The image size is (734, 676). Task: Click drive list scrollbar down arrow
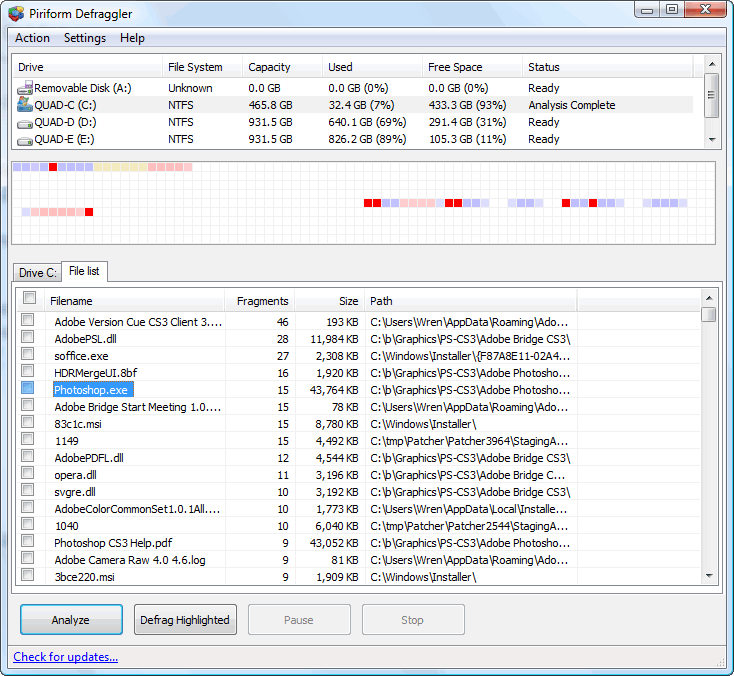coord(712,140)
